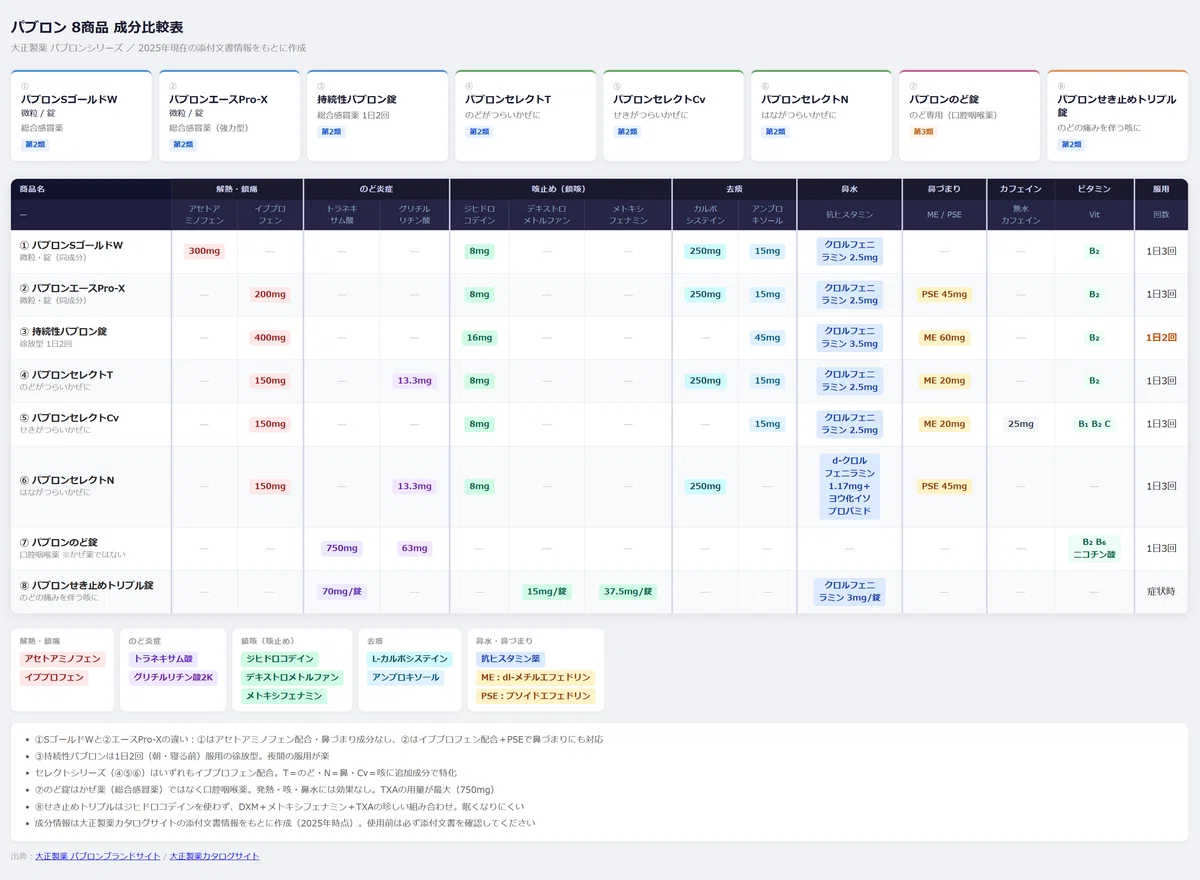Click the 63mg glycyrrhizic acid cell
1200x880 pixels.
point(414,548)
